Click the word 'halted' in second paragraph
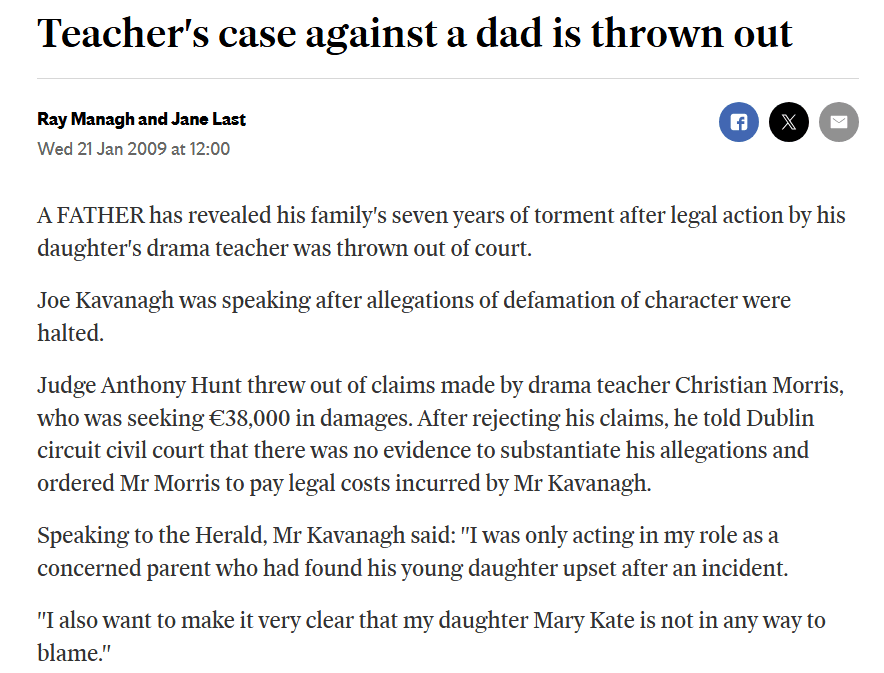 (x=70, y=333)
